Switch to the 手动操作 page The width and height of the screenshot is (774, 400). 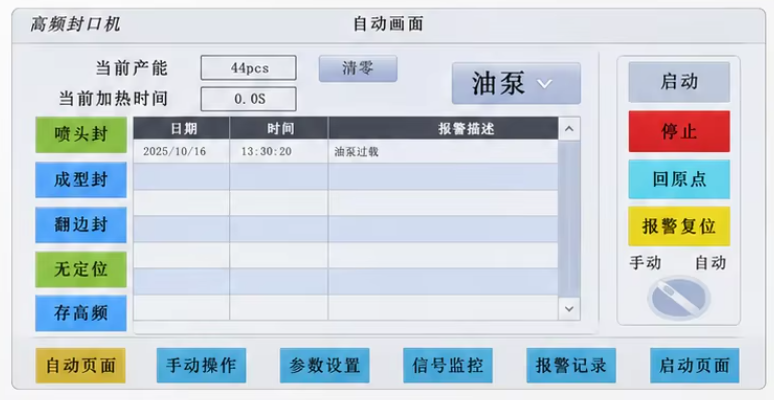point(201,365)
